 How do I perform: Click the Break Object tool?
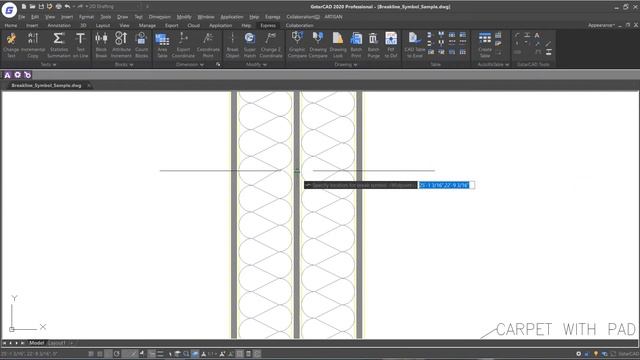click(x=233, y=45)
